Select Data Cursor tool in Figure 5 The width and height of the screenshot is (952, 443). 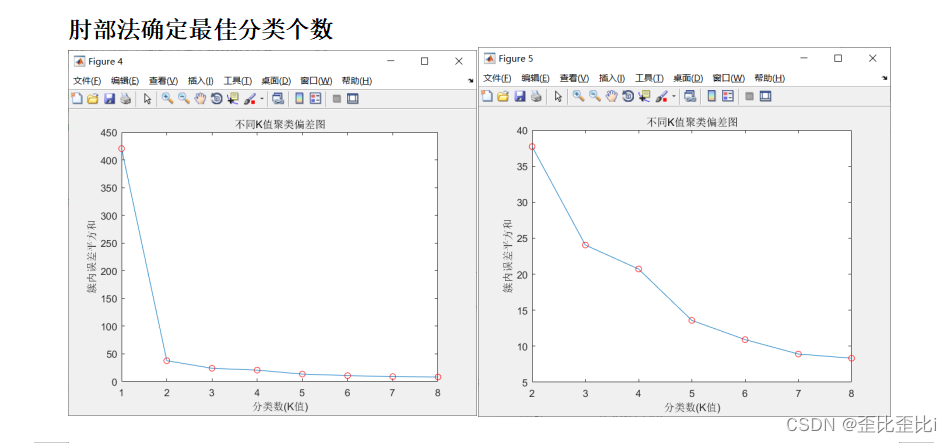point(644,96)
